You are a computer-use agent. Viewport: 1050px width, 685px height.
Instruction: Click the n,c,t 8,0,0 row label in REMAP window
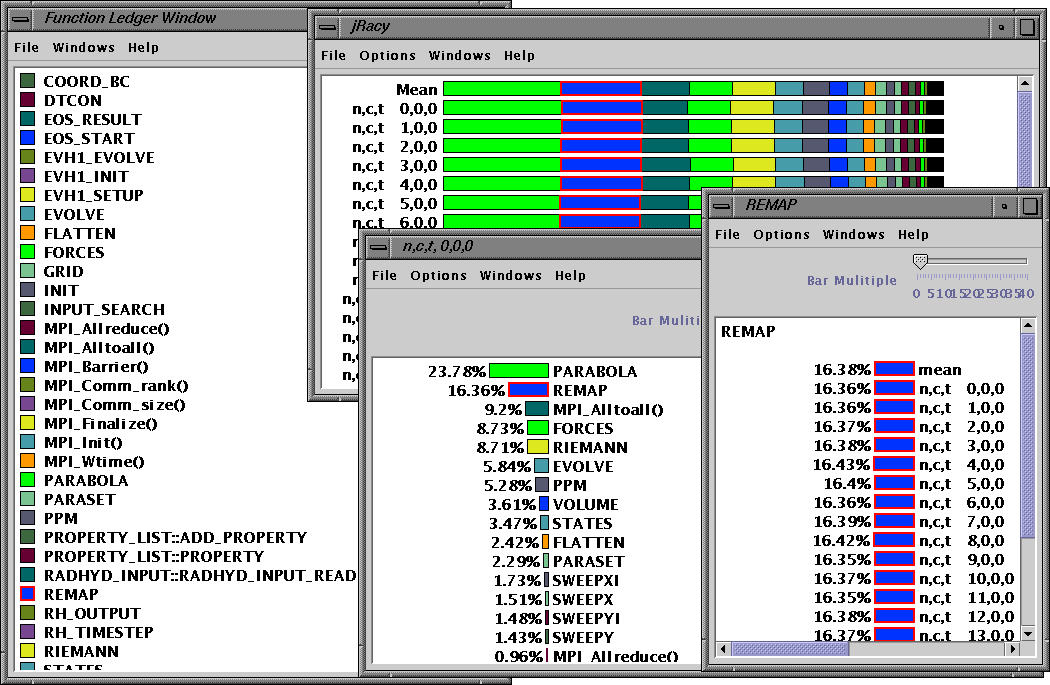[961, 540]
